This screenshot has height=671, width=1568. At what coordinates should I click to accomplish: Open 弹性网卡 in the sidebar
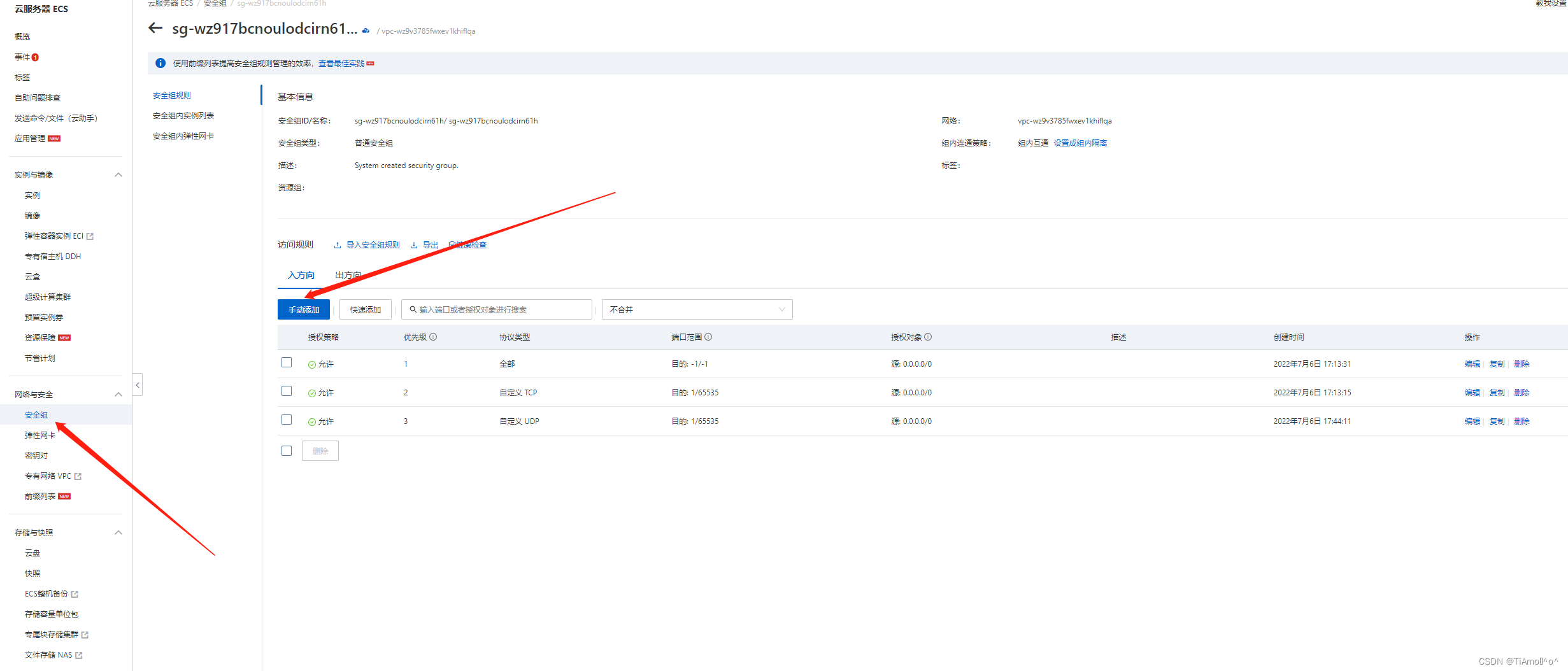point(40,435)
